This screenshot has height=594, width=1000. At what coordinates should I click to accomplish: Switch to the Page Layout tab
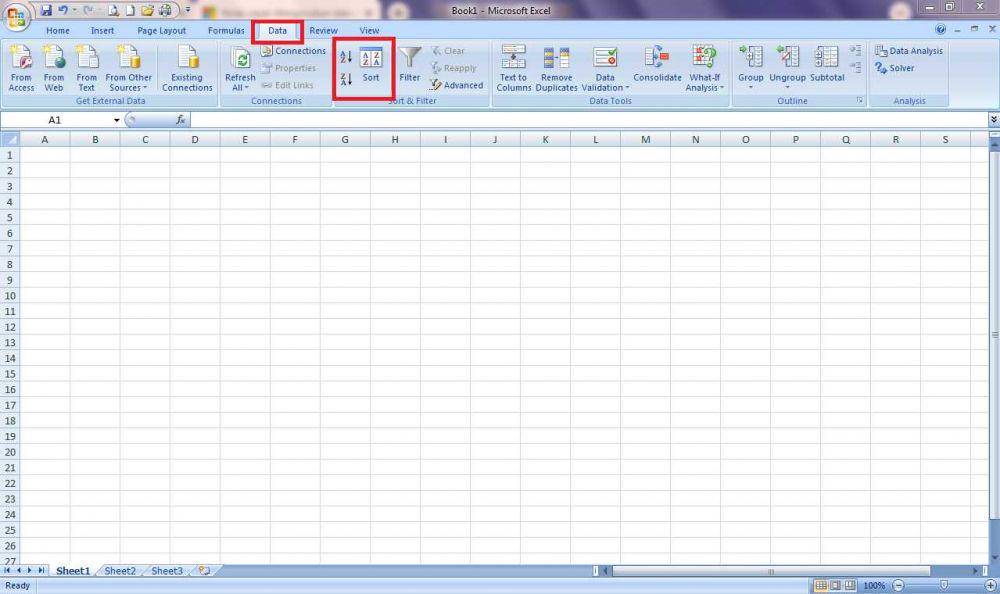pyautogui.click(x=161, y=30)
